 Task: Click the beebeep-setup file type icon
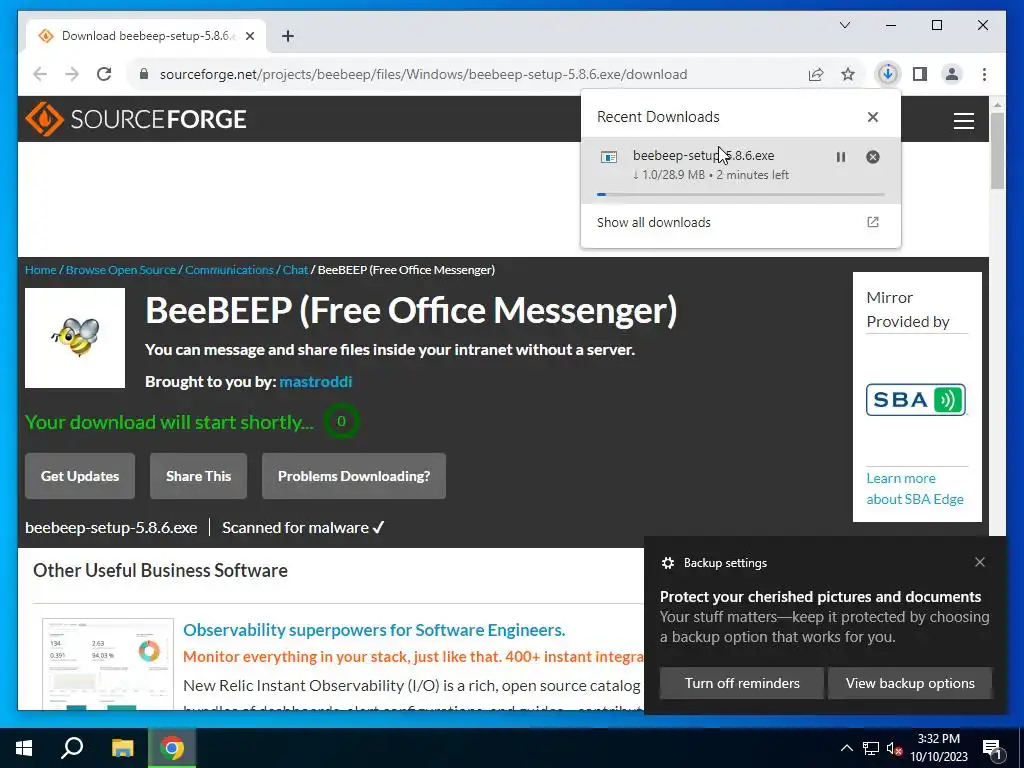[609, 157]
